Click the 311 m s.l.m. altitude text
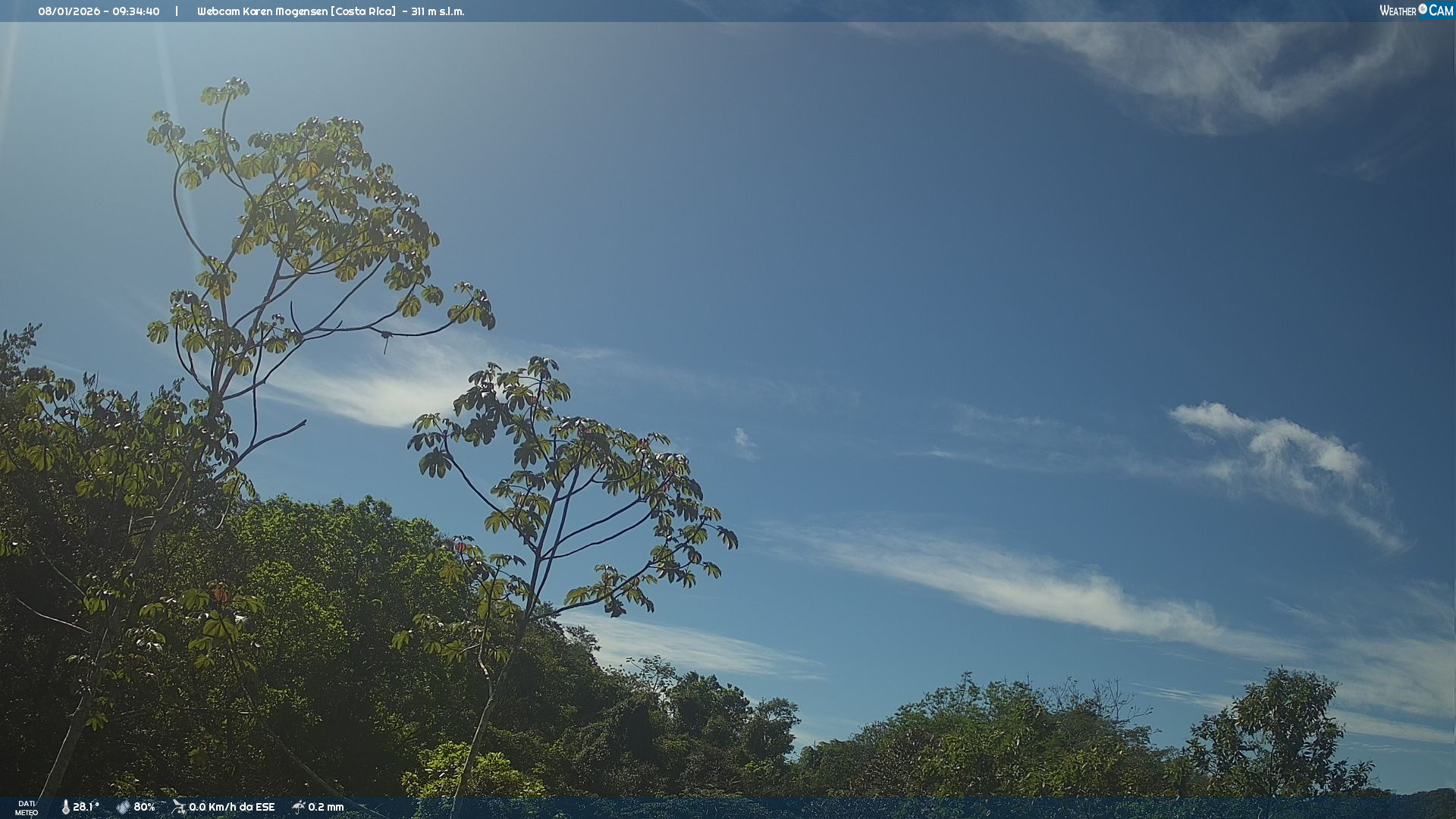The height and width of the screenshot is (819, 1456). point(438,11)
